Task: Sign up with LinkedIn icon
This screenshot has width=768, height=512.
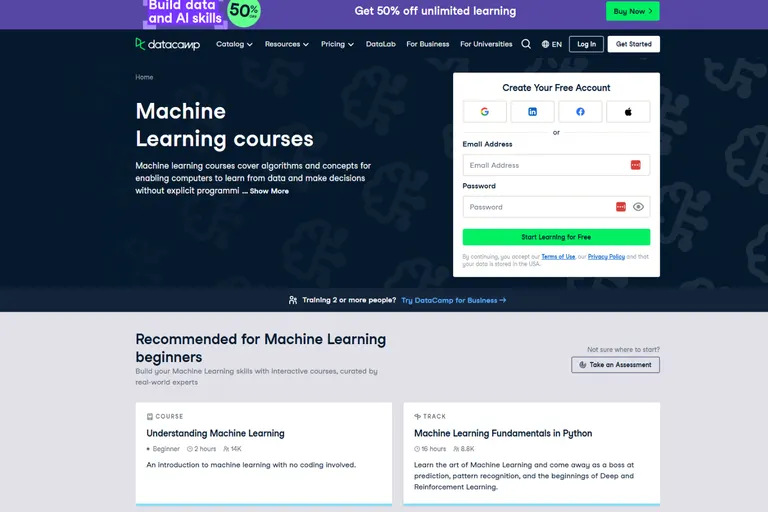Action: coord(532,112)
